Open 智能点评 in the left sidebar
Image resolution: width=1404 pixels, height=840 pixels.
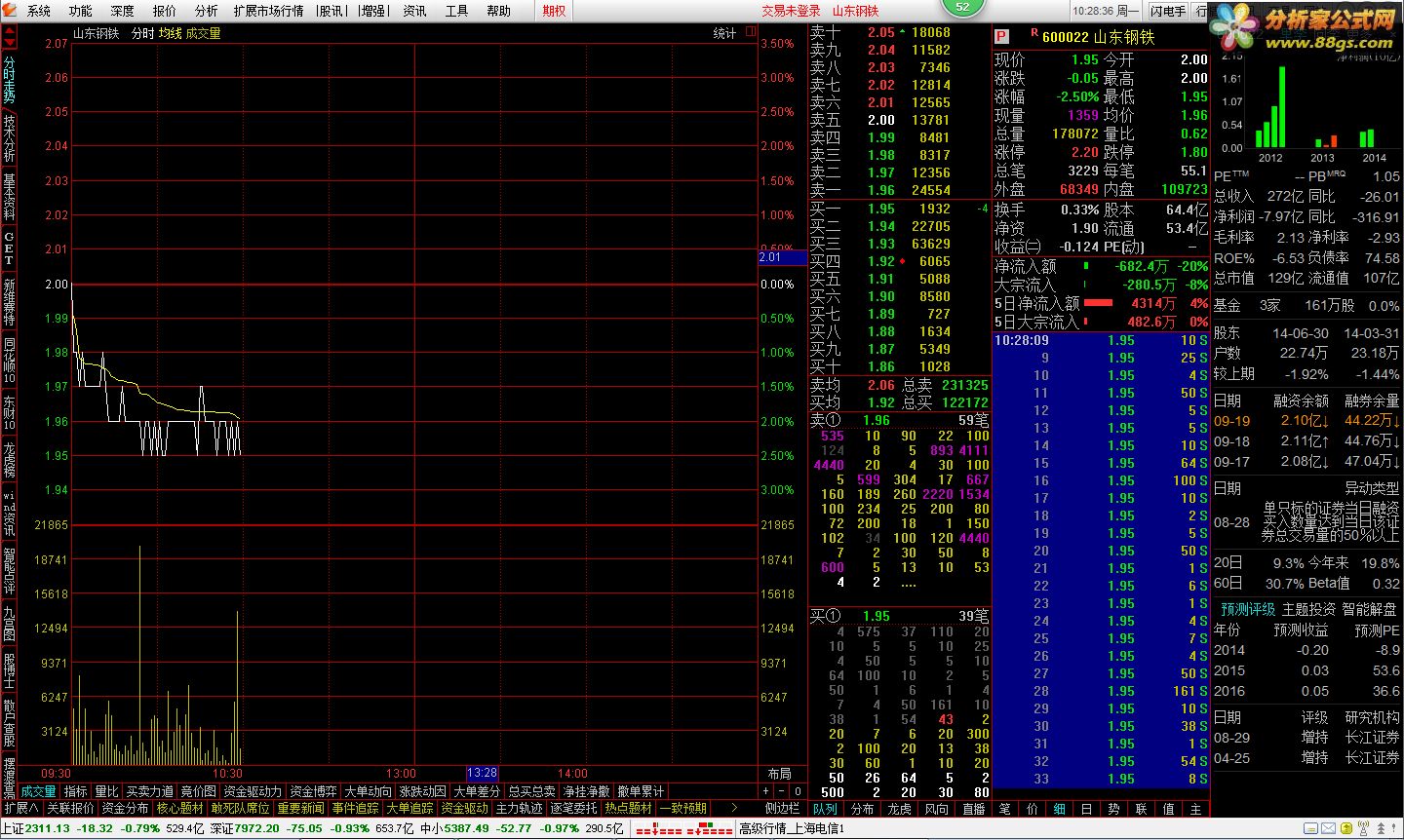coord(9,571)
